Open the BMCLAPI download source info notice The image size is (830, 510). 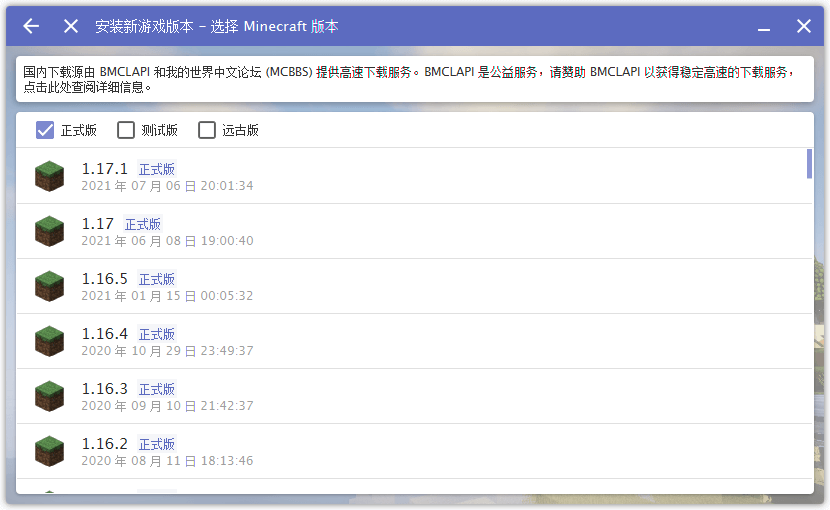[415, 79]
